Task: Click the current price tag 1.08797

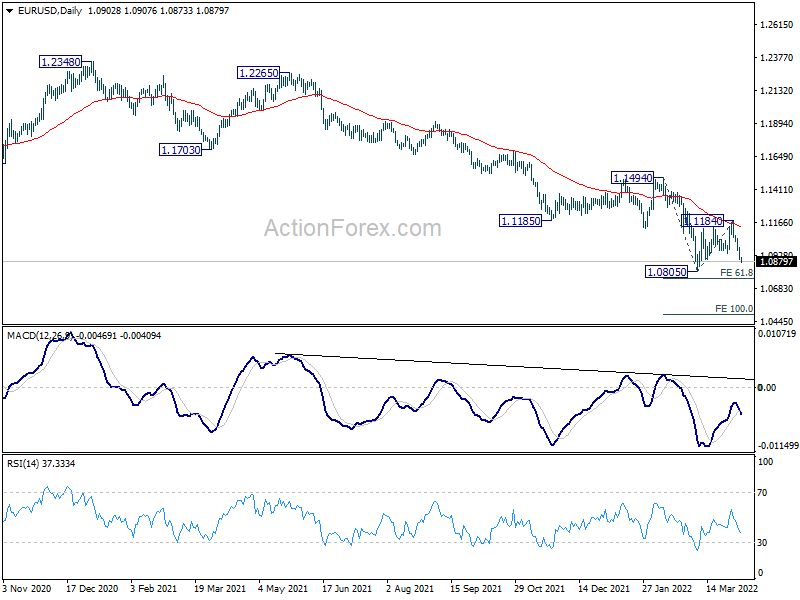Action: (x=777, y=262)
